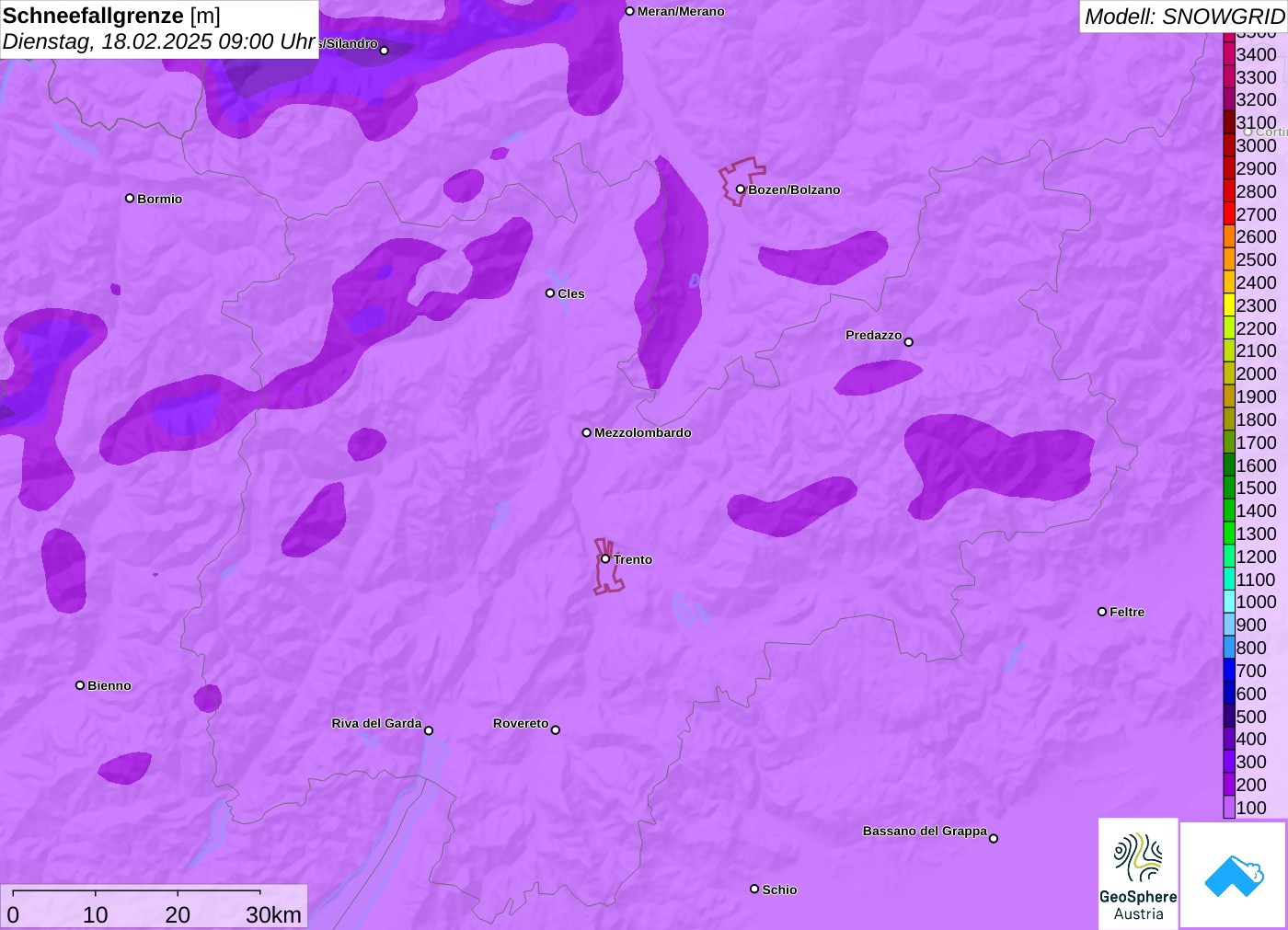Click the 500 legend value

point(1251,717)
